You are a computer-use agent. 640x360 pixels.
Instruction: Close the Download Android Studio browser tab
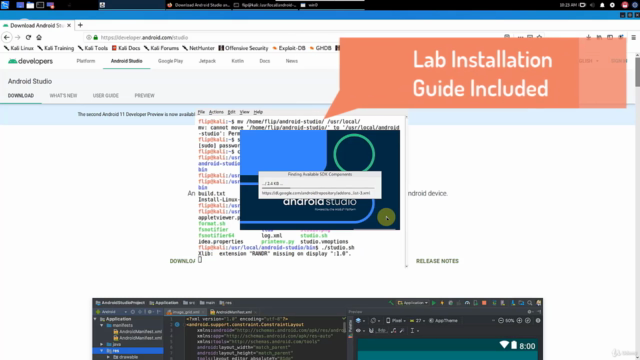[69, 25]
